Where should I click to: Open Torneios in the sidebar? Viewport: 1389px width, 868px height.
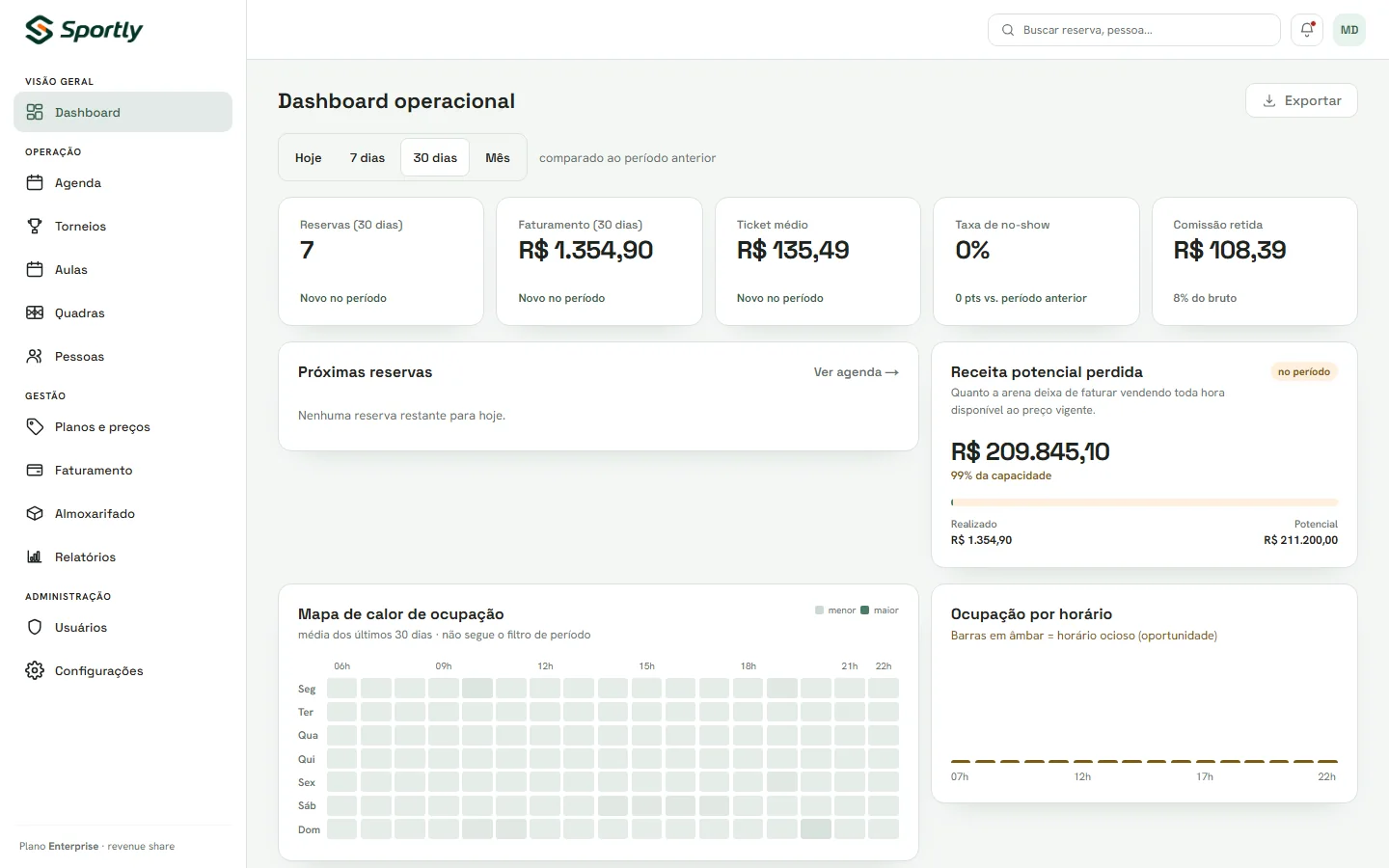(x=123, y=226)
